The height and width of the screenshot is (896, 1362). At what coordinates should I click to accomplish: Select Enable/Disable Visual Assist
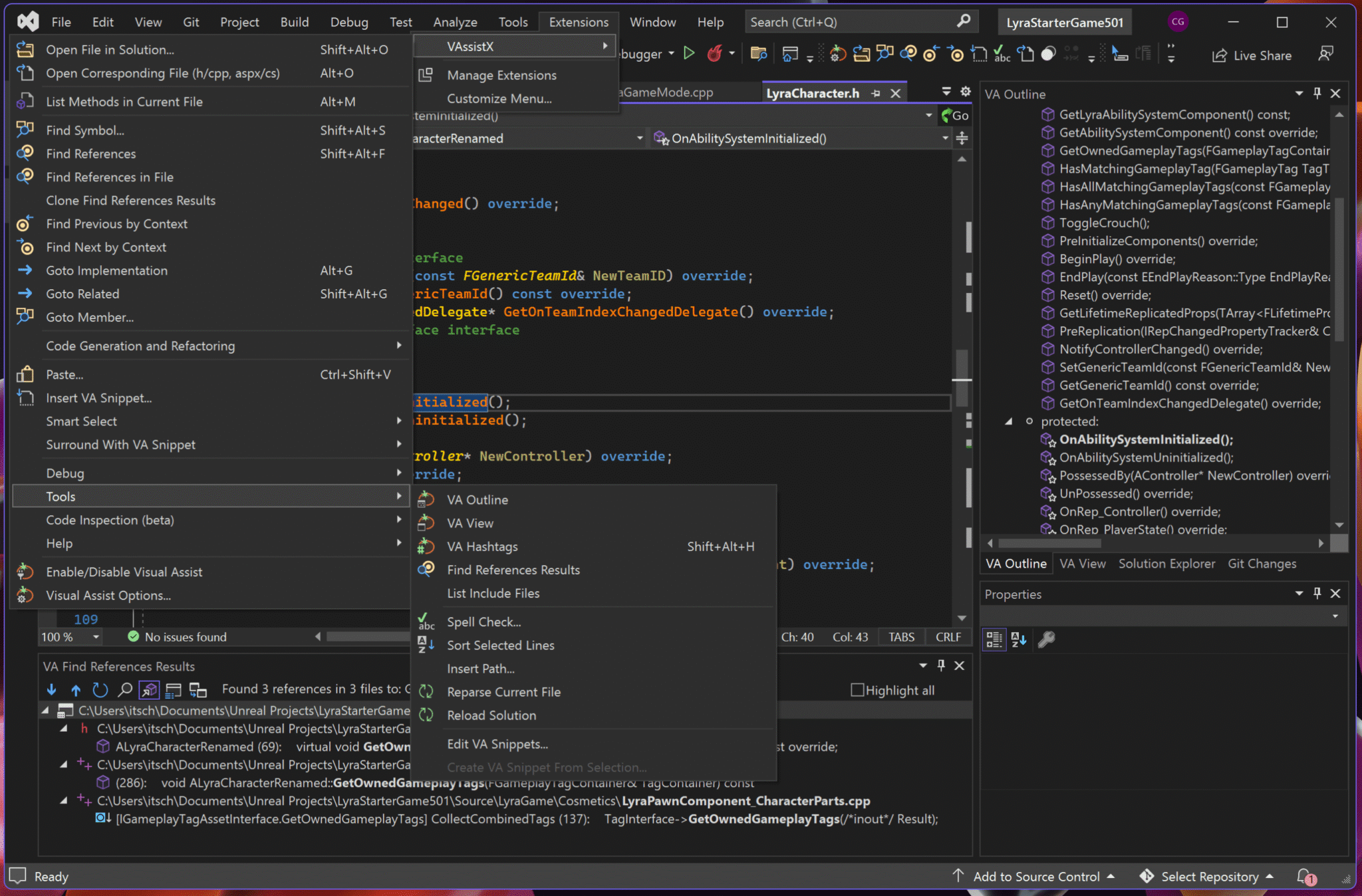point(124,572)
